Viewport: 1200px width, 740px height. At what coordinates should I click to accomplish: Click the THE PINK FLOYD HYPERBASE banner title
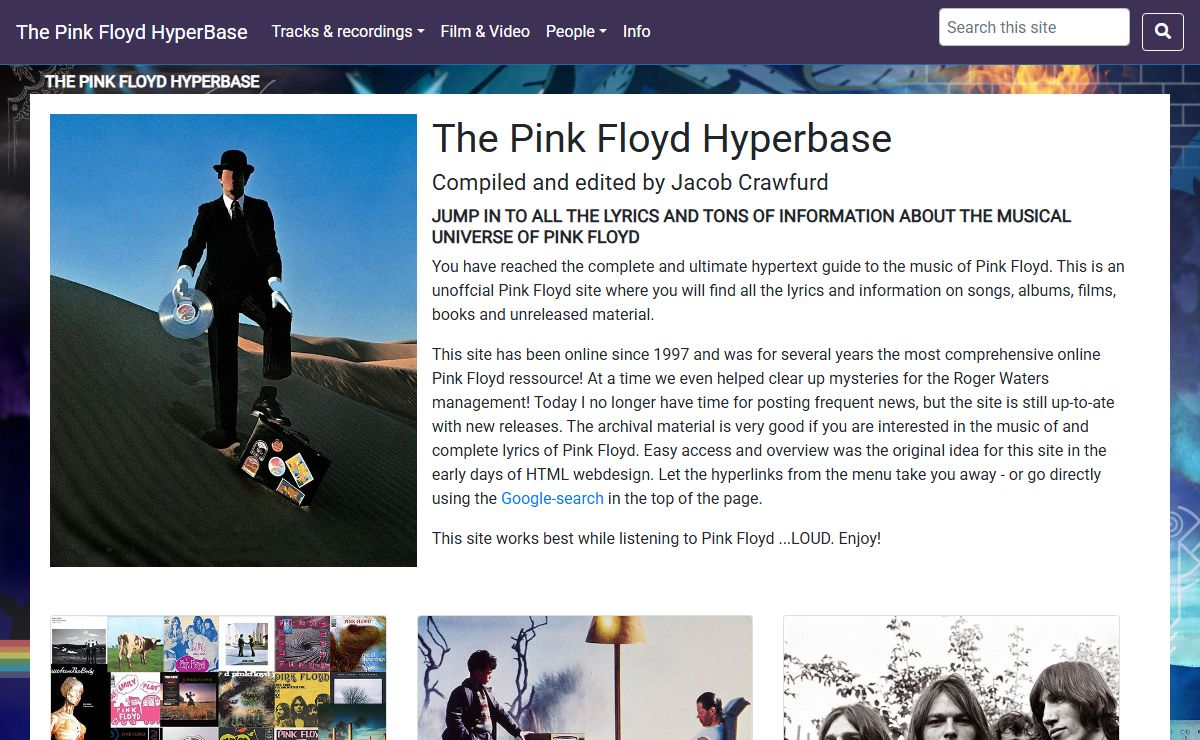pos(152,81)
